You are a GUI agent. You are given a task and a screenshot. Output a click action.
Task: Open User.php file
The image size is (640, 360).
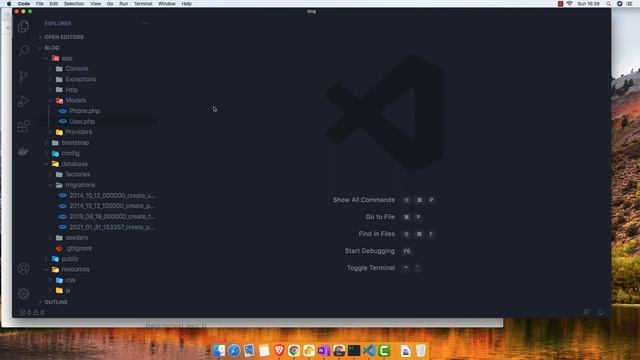pyautogui.click(x=82, y=122)
